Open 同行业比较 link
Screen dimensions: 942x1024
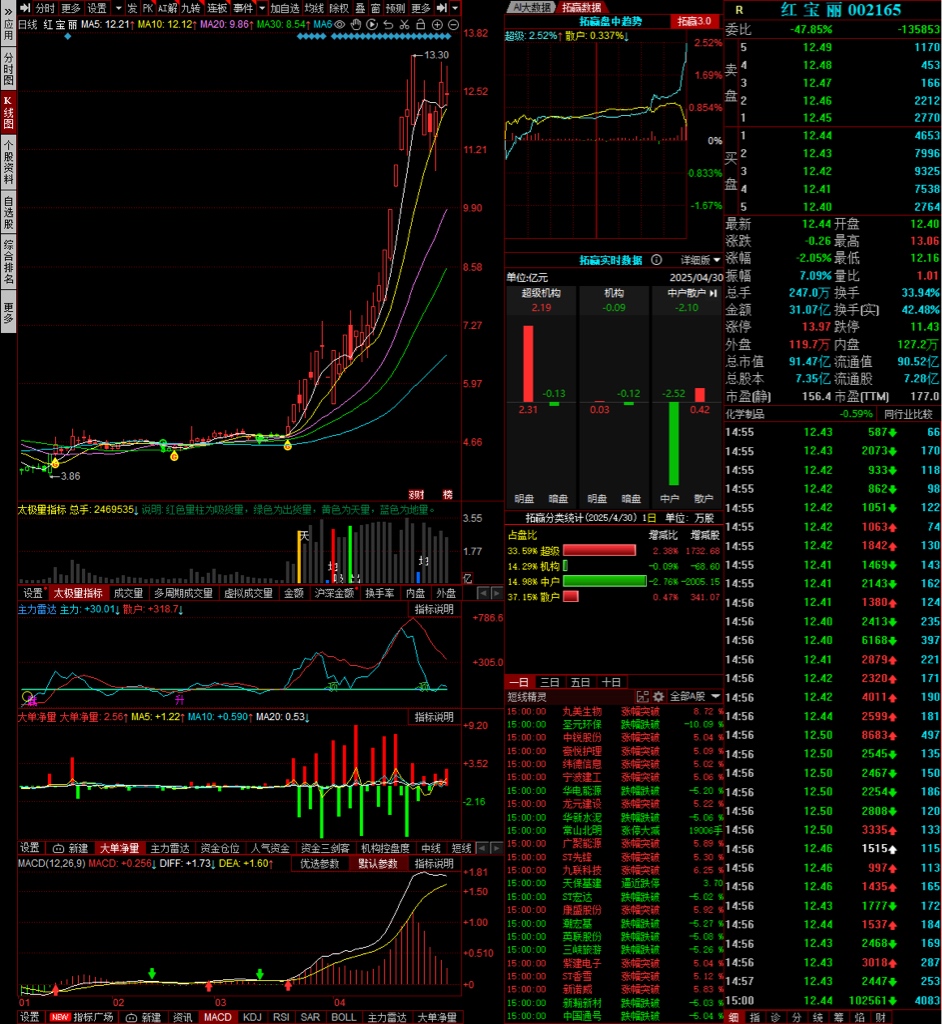click(x=908, y=414)
